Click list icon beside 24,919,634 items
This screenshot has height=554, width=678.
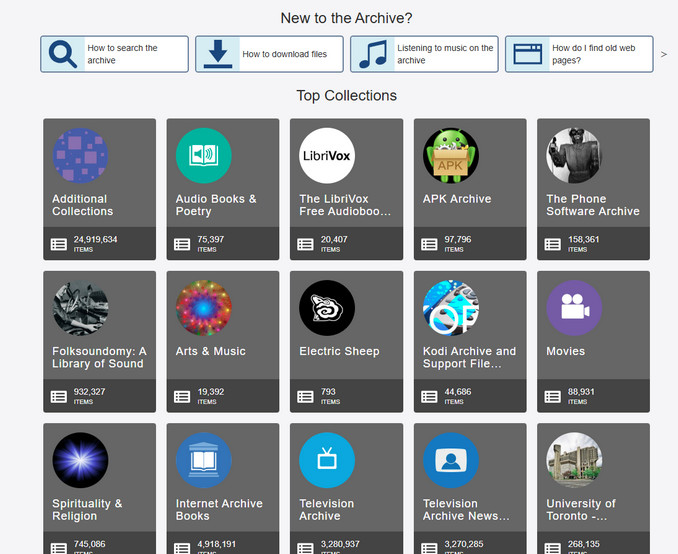tap(59, 244)
